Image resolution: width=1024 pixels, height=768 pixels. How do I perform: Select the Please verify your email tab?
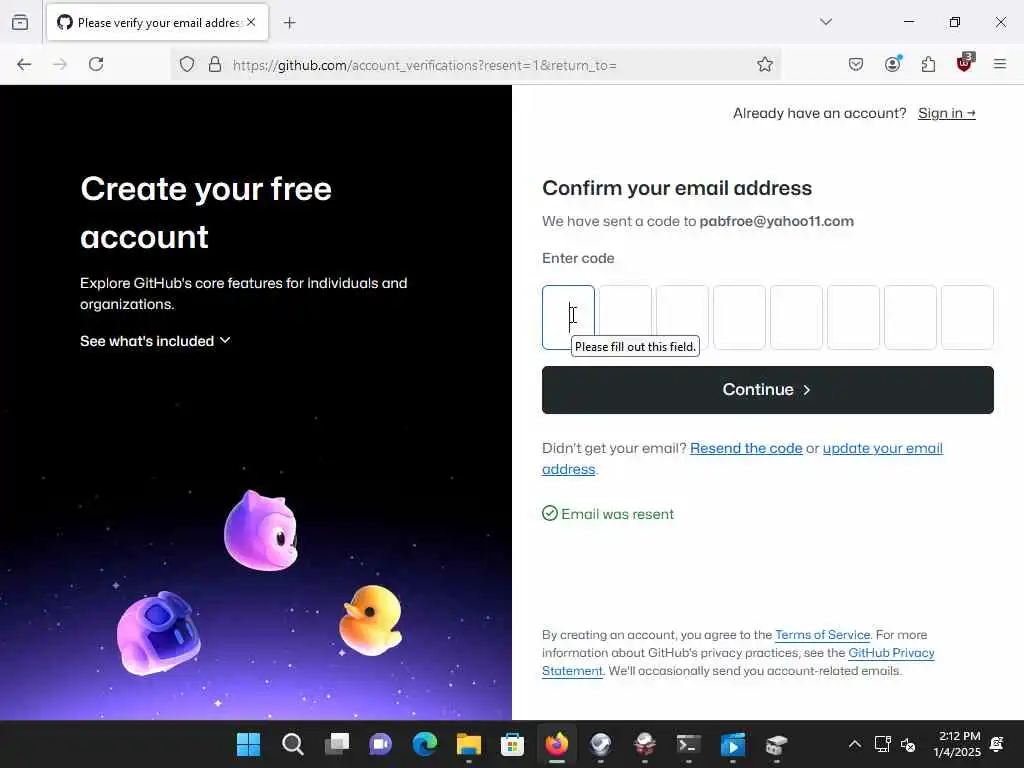pos(157,23)
